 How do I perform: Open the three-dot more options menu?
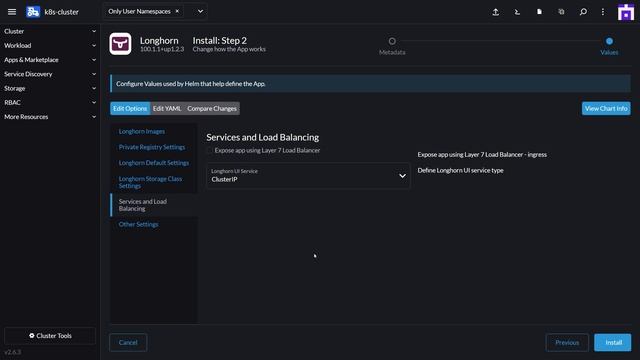point(603,12)
